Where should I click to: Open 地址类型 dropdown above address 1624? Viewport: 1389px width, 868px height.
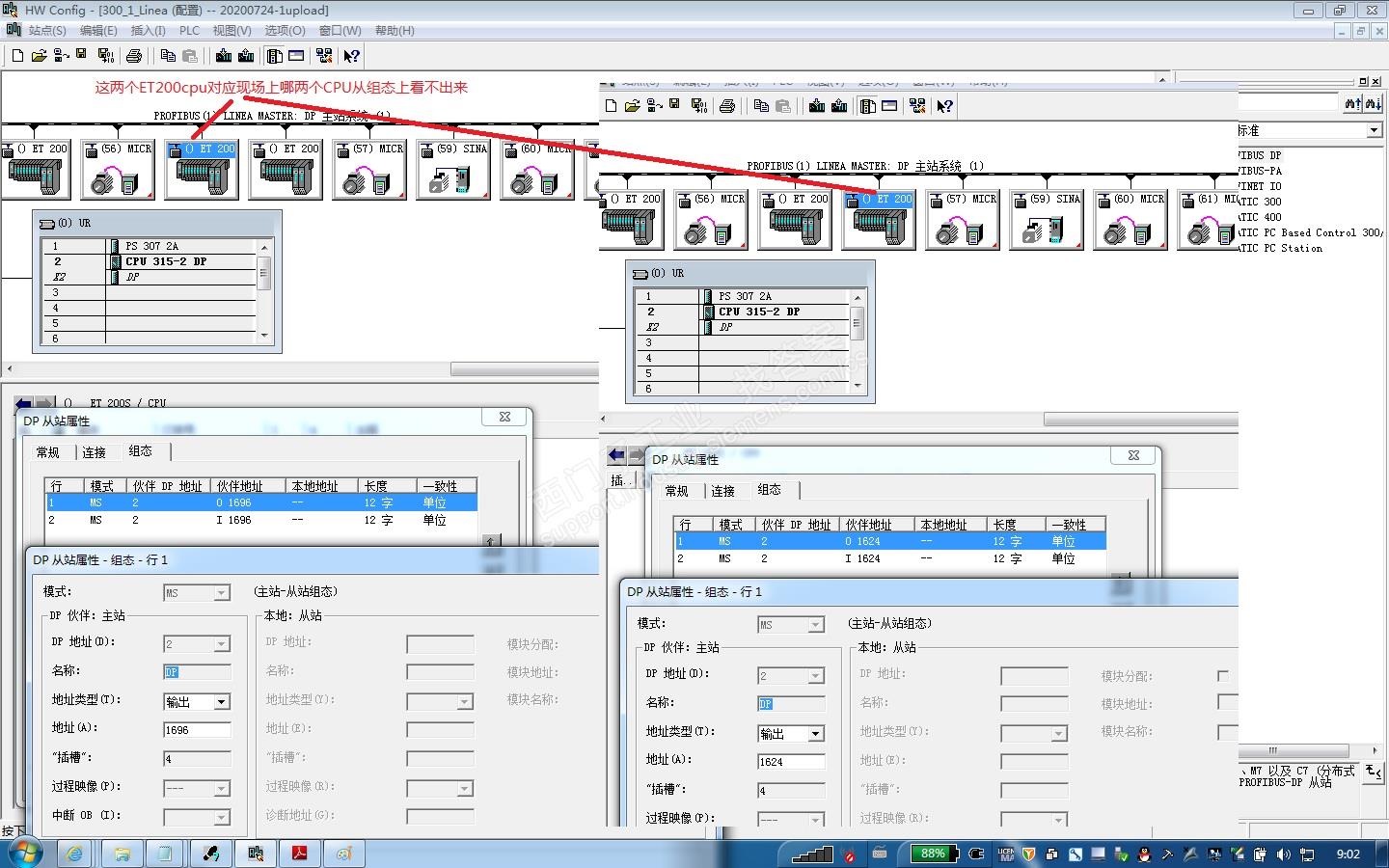[x=815, y=734]
